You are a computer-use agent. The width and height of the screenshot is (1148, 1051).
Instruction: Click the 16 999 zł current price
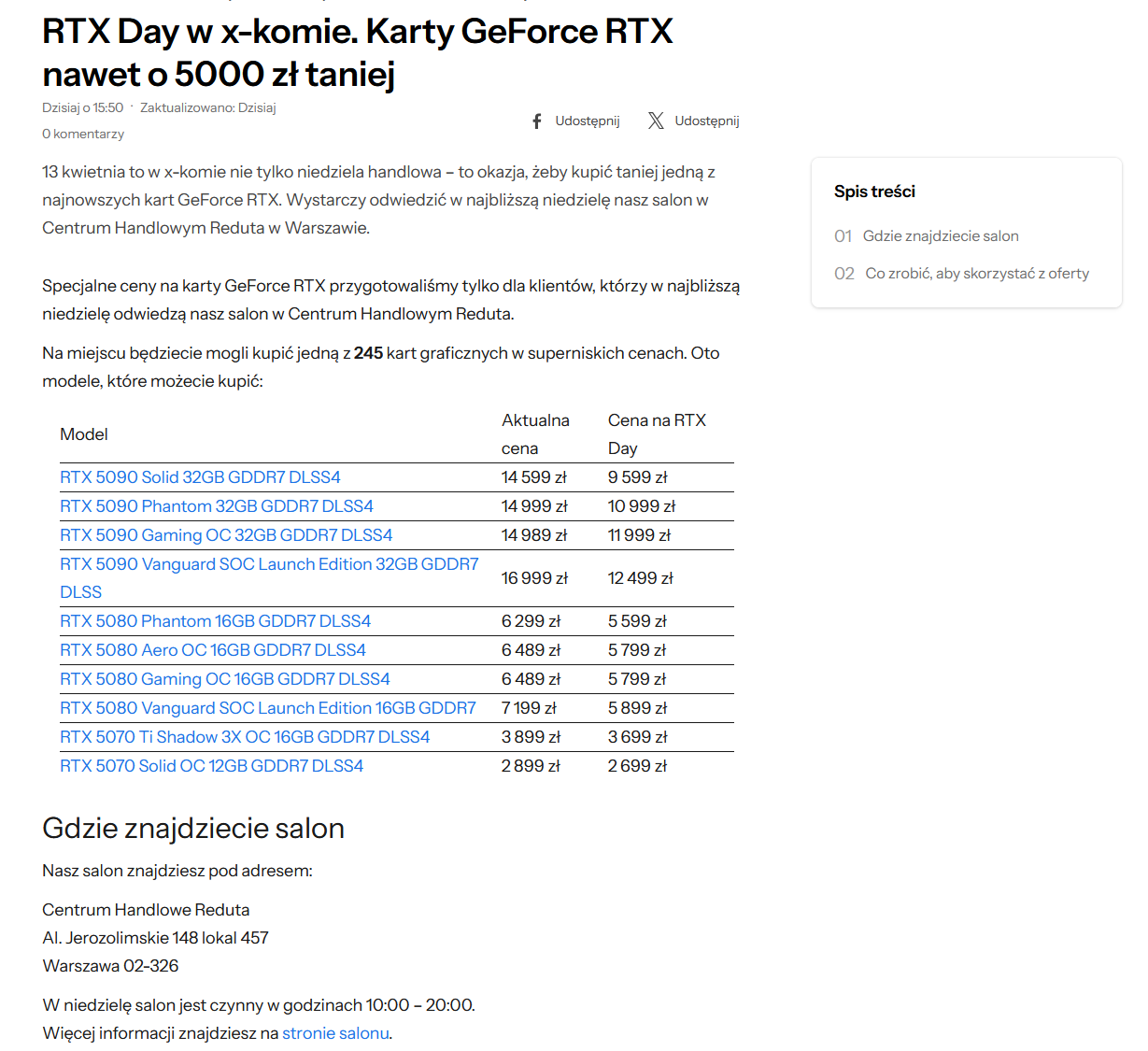pyautogui.click(x=534, y=578)
